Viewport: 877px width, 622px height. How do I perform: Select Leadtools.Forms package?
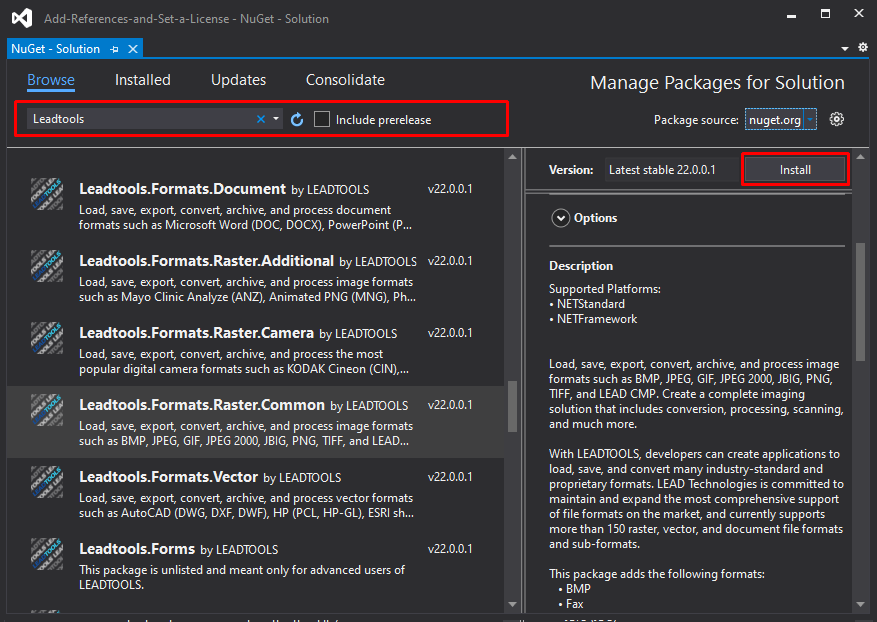(x=255, y=566)
